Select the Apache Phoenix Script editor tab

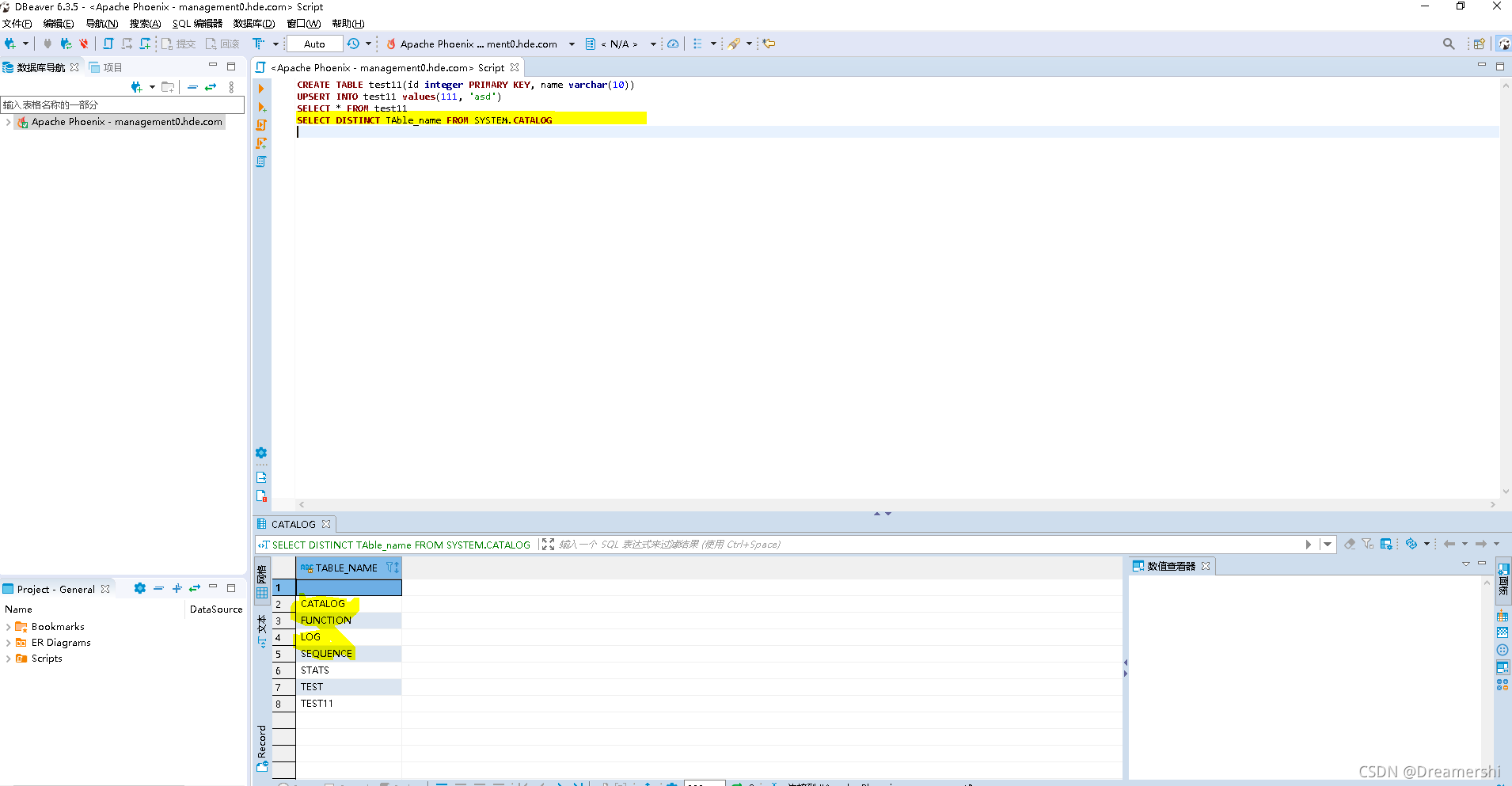(388, 67)
